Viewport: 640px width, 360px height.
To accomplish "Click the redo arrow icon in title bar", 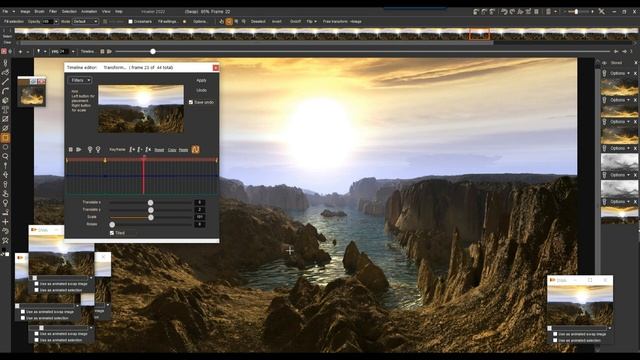I will (512, 11).
